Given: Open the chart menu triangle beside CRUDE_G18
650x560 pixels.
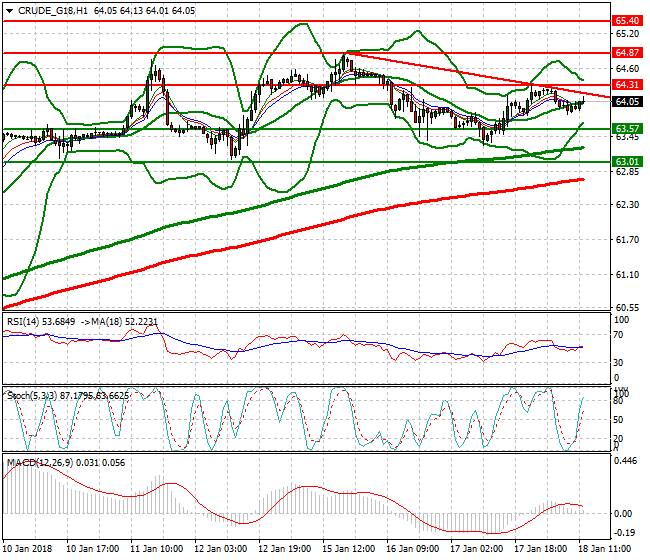Looking at the screenshot, I should [10, 11].
